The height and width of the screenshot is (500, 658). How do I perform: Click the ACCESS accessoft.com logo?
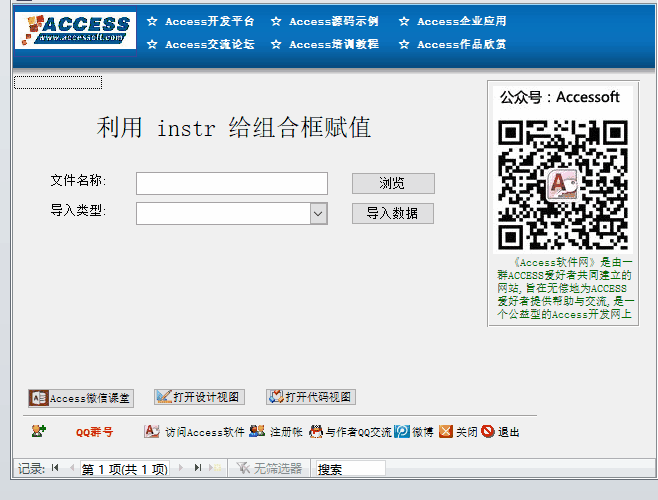coord(75,30)
